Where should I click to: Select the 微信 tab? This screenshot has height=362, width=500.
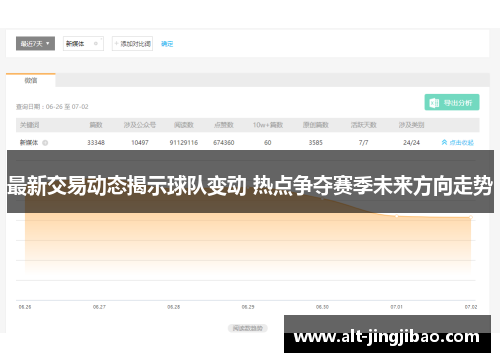tap(31, 80)
